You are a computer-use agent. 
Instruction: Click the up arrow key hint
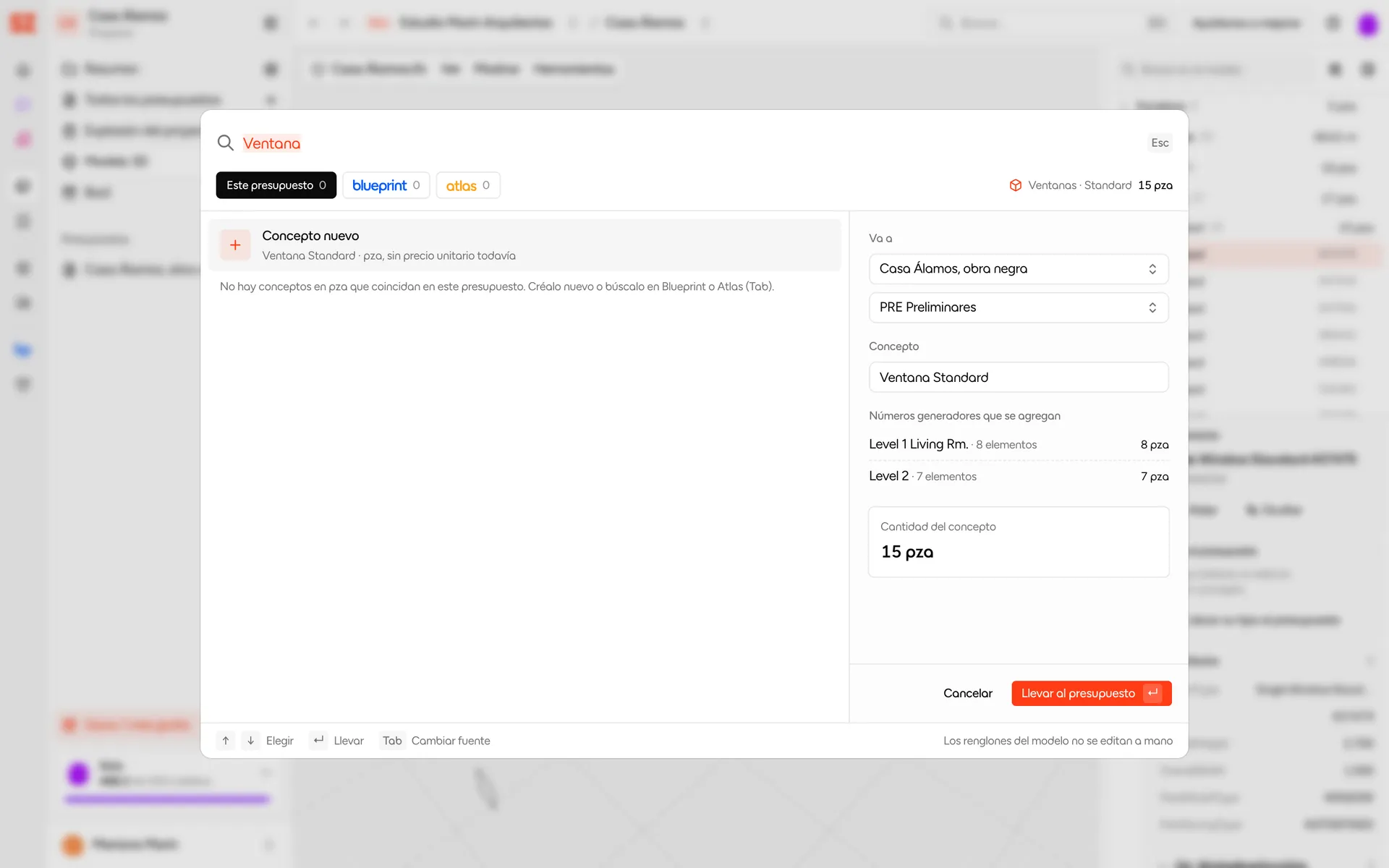tap(226, 741)
